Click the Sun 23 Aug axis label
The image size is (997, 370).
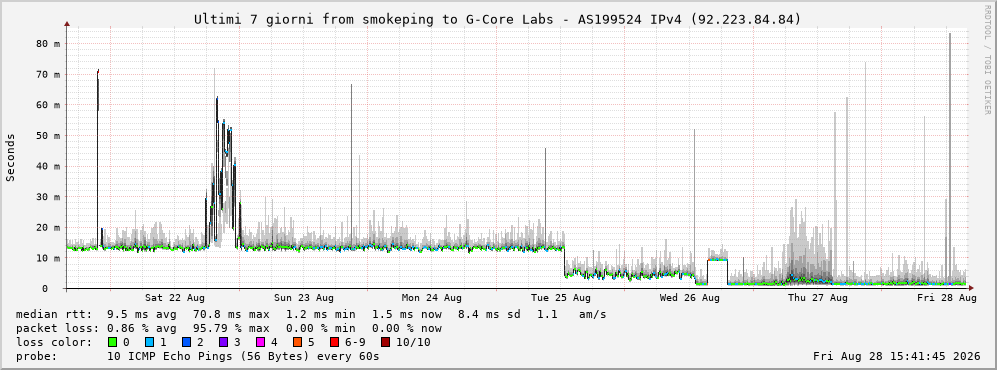click(304, 298)
